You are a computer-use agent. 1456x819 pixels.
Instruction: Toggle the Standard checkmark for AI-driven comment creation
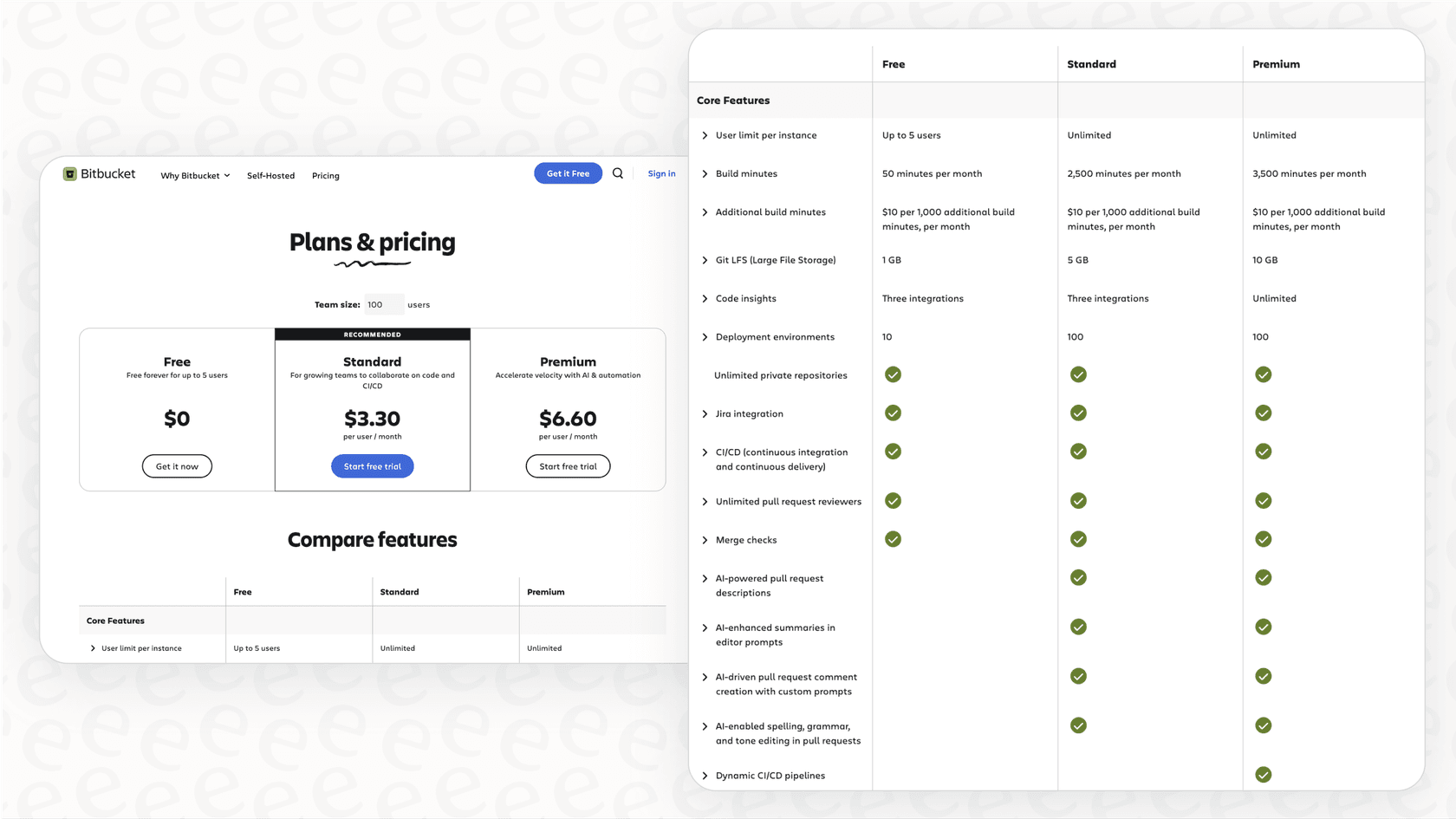(1078, 676)
